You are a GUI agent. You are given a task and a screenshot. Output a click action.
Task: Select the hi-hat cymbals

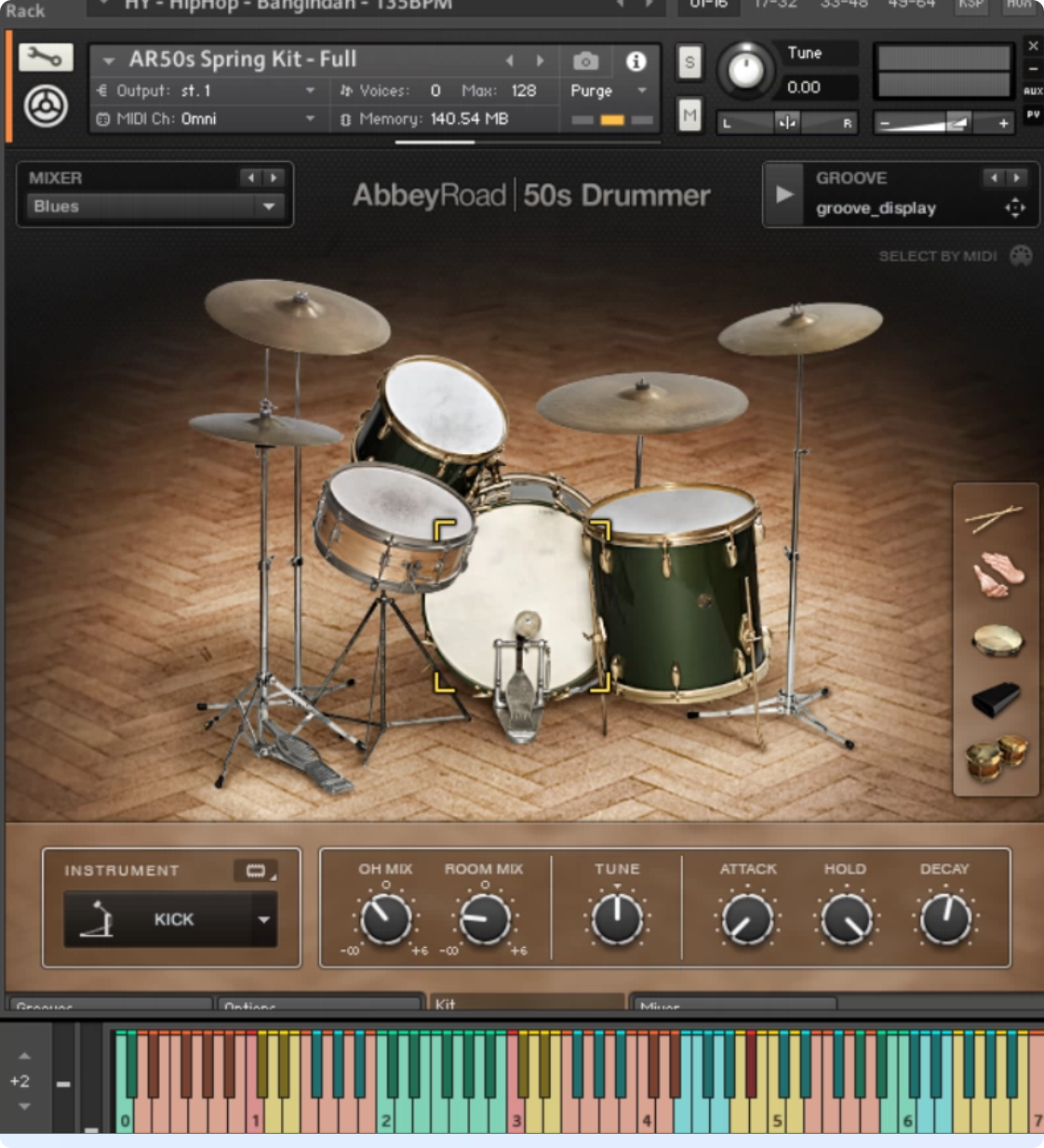point(265,429)
